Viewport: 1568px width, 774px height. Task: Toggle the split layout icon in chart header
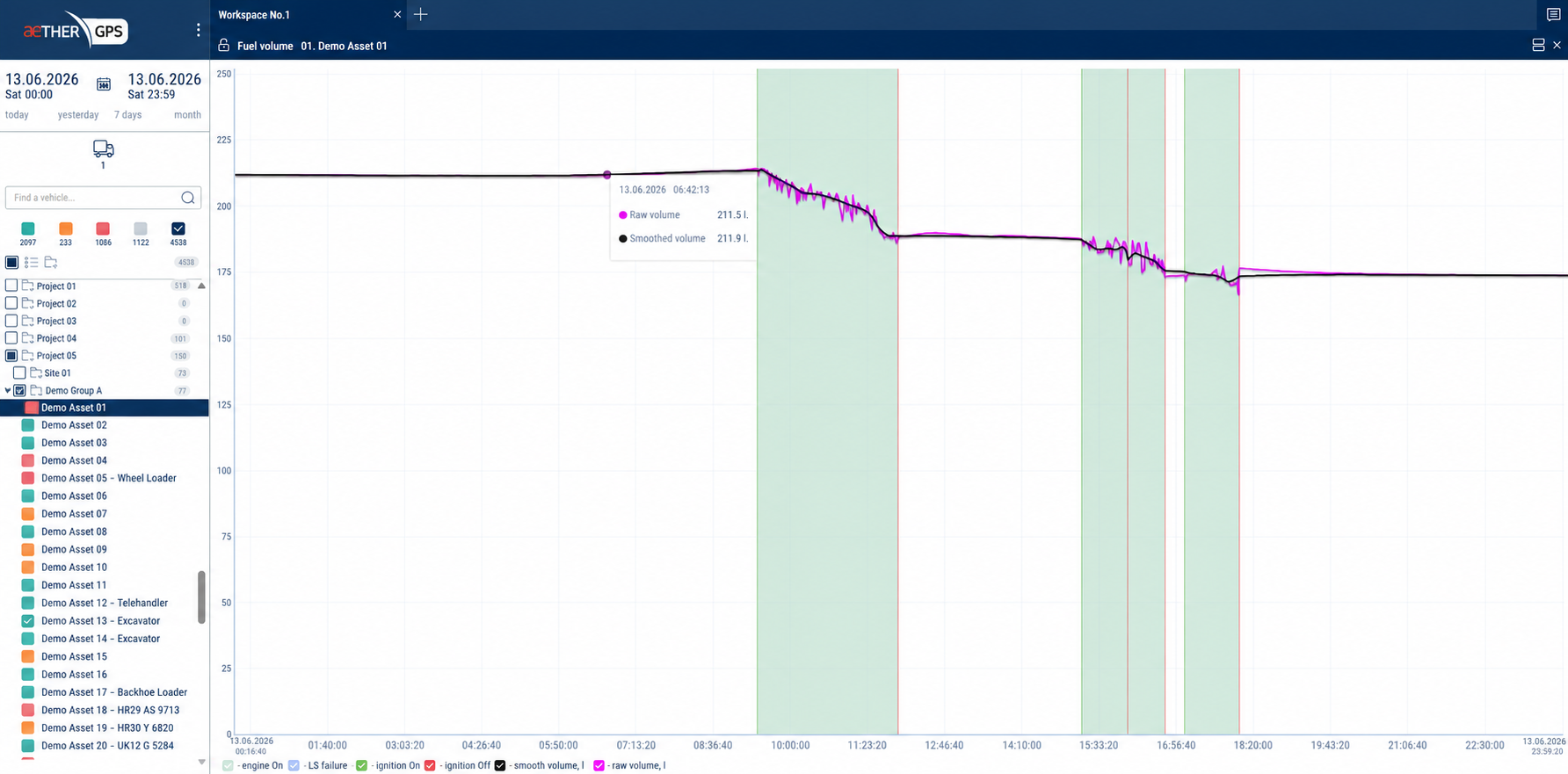(x=1538, y=45)
